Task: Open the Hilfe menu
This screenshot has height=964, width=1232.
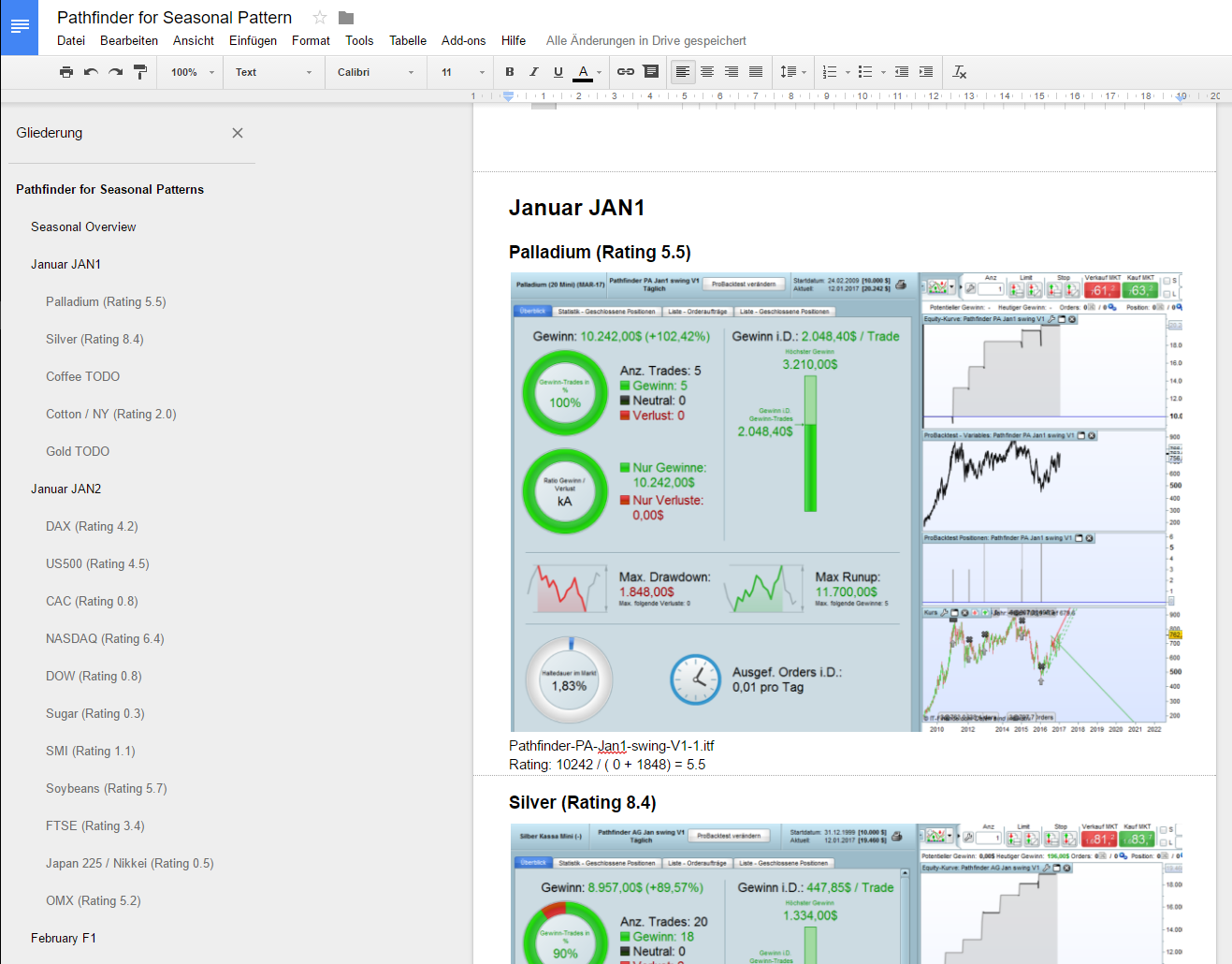Action: [x=514, y=40]
